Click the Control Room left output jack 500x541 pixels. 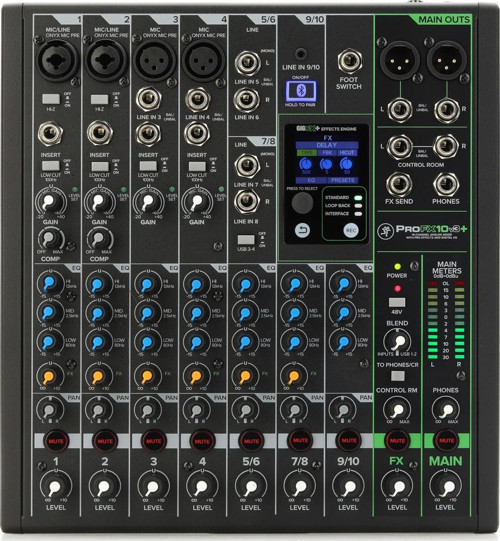click(x=399, y=147)
